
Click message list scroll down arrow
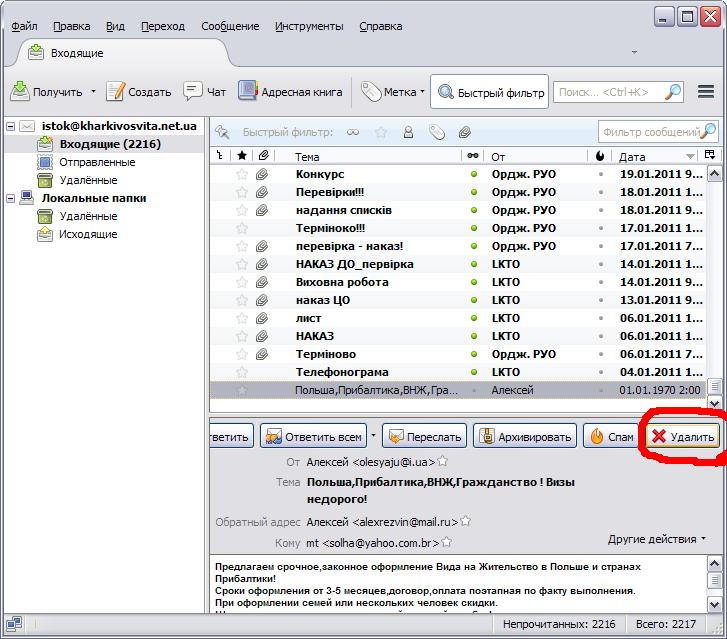[x=714, y=403]
